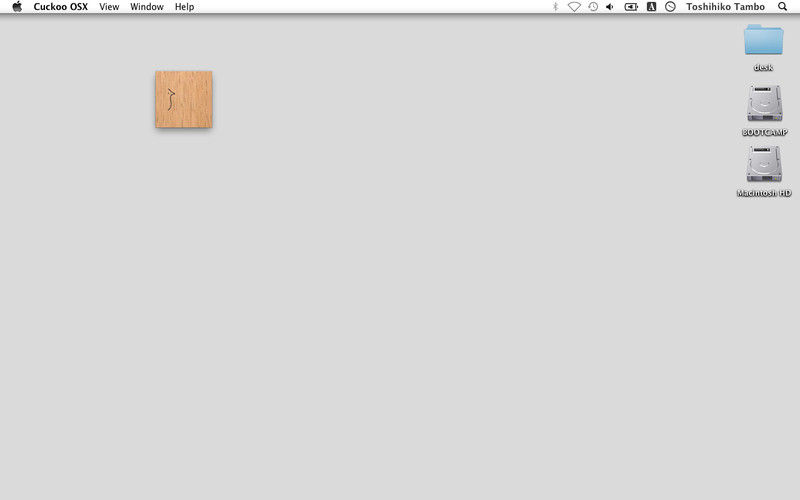This screenshot has height=500, width=800.
Task: Select the desk folder icon
Action: point(764,40)
